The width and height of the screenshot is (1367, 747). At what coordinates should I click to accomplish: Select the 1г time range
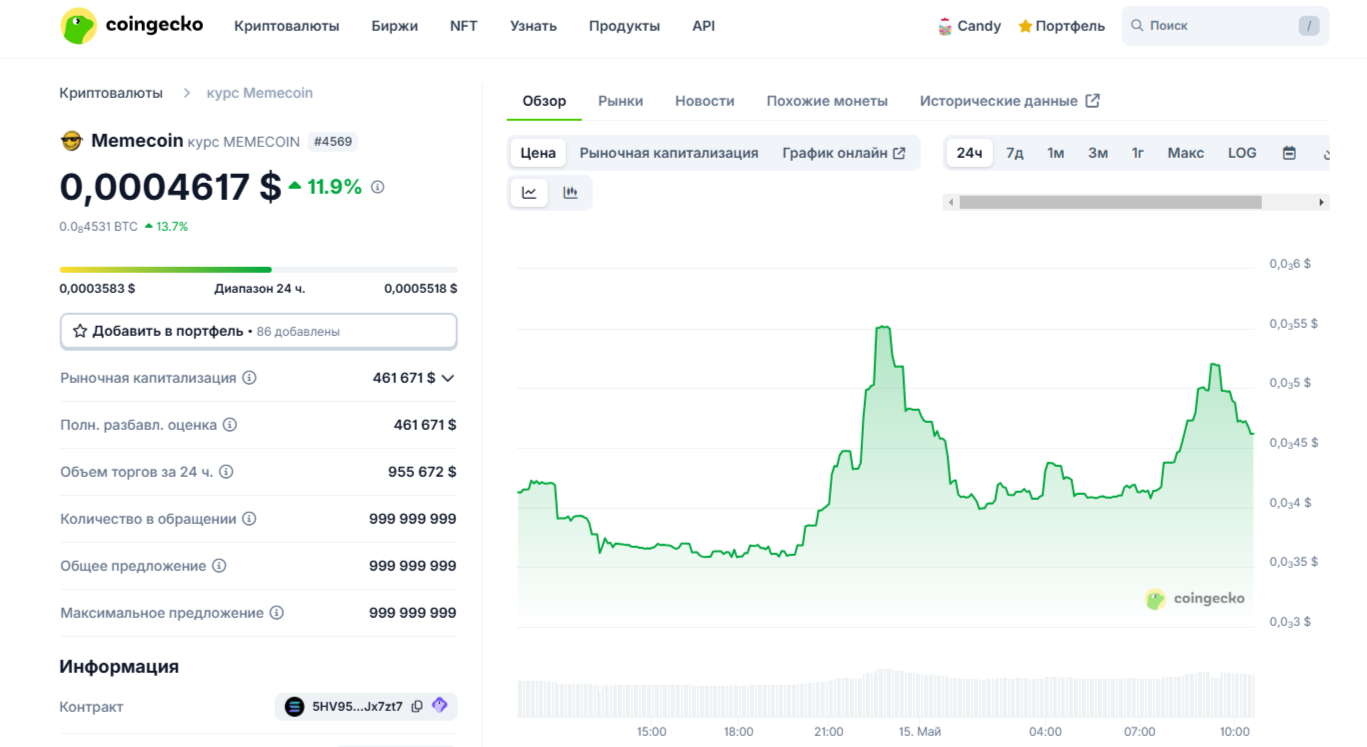coord(1138,153)
